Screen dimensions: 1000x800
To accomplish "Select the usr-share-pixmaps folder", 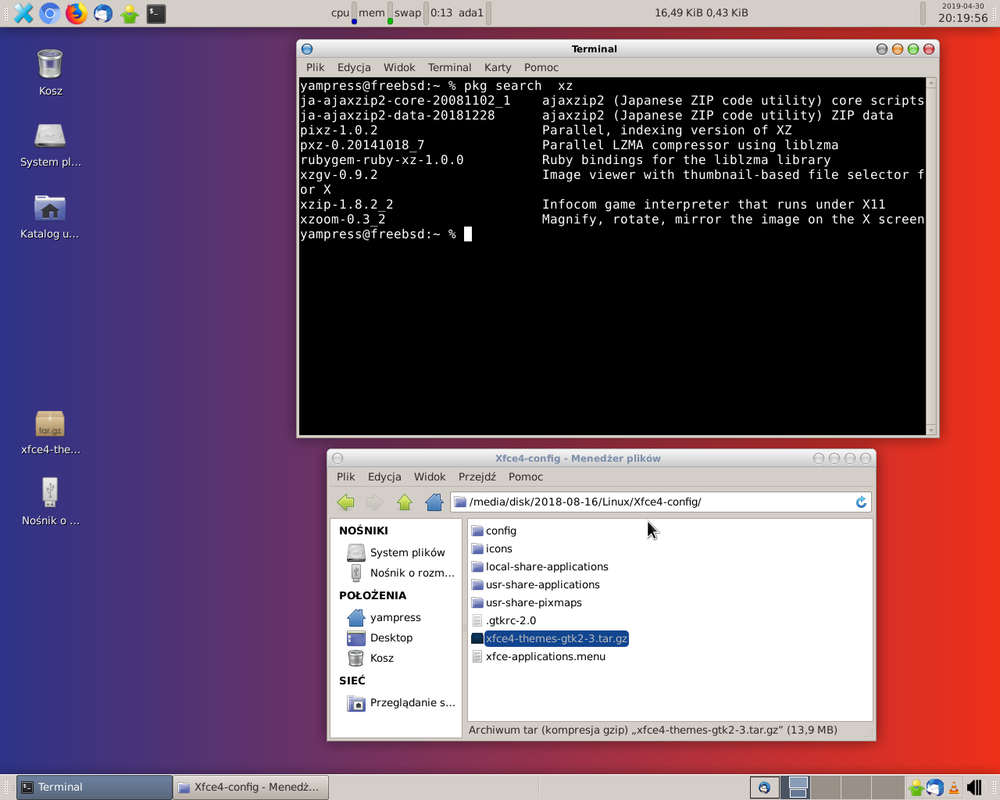I will (x=526, y=602).
